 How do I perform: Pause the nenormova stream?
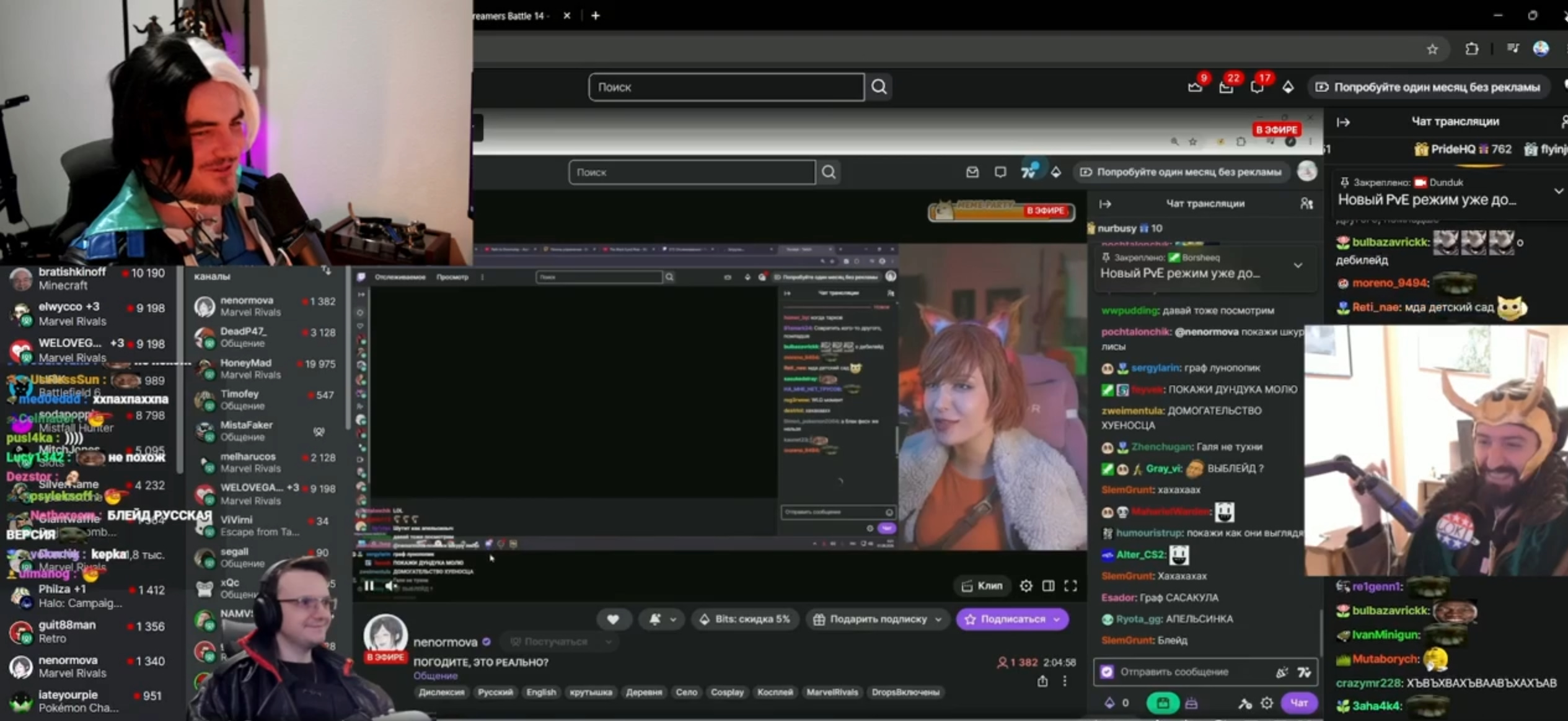(369, 586)
